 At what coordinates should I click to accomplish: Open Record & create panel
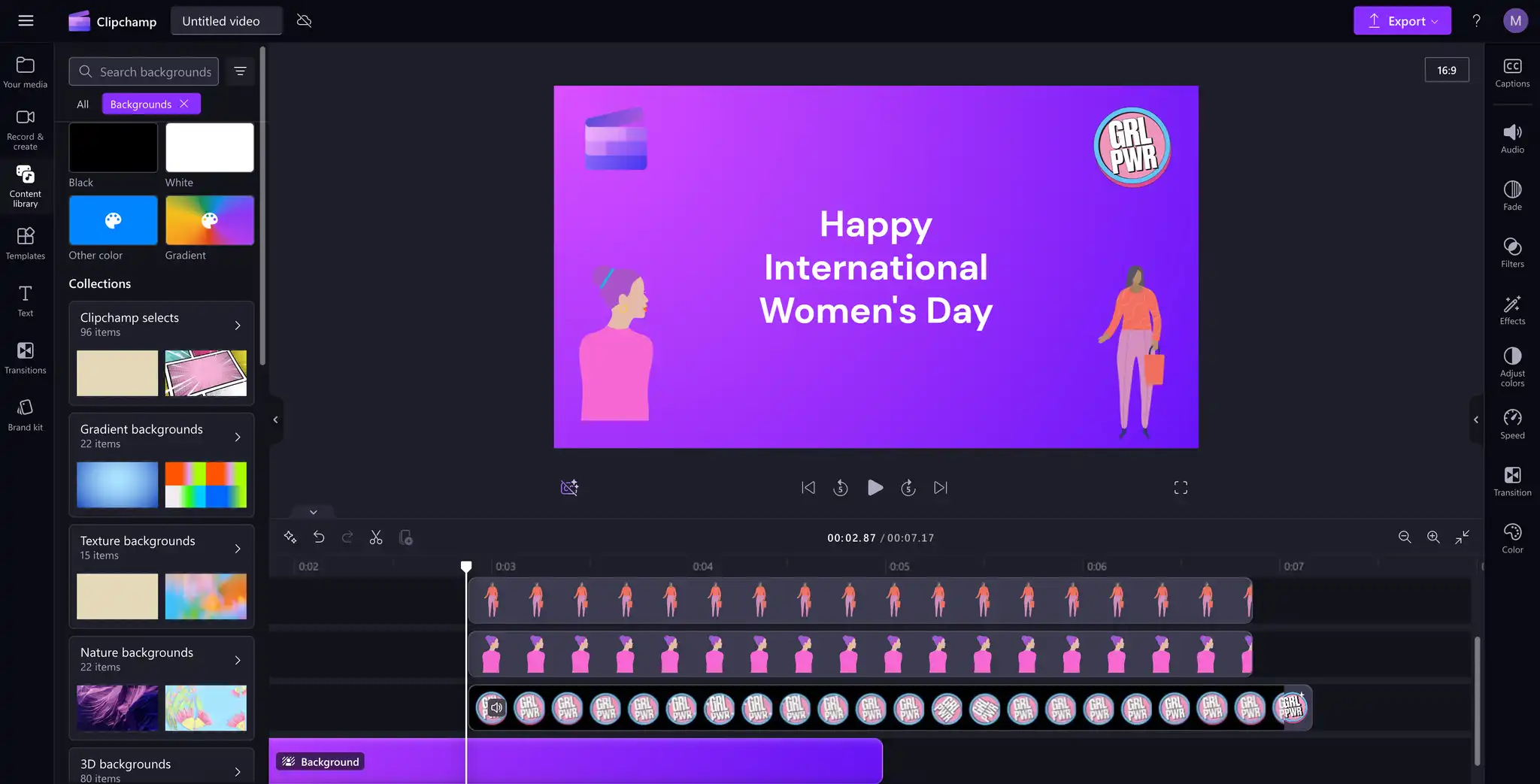pos(26,129)
